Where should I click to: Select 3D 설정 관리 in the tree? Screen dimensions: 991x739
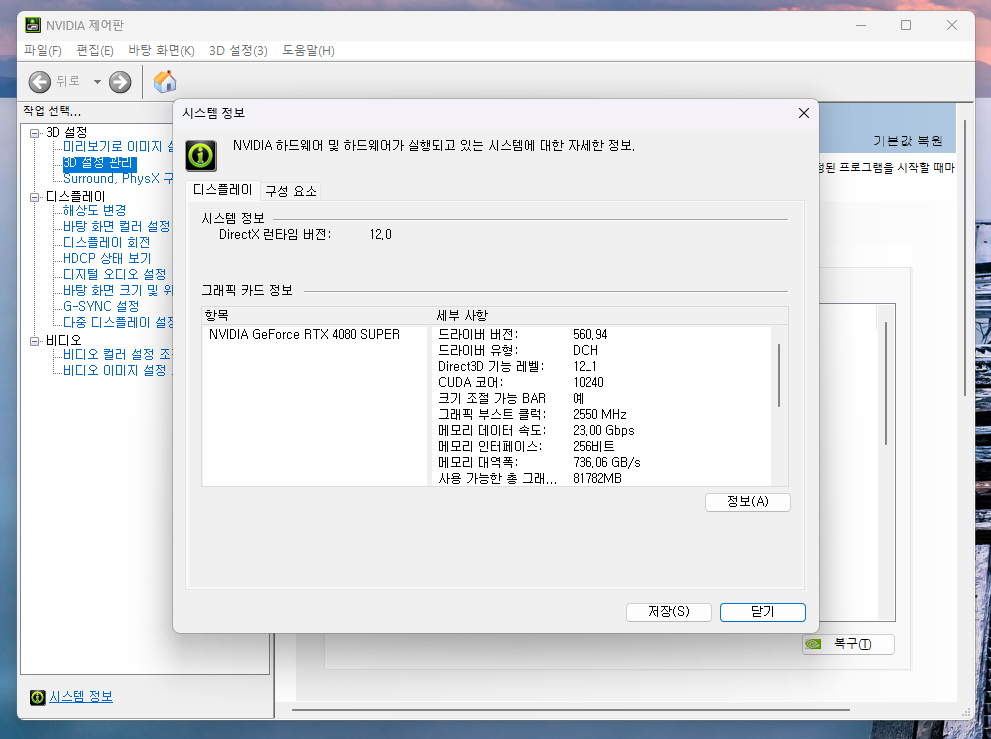tap(99, 162)
